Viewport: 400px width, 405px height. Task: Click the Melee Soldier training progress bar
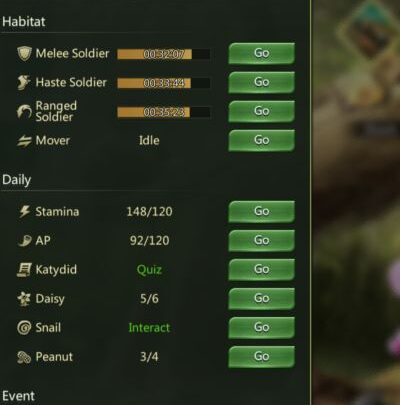[x=164, y=54]
